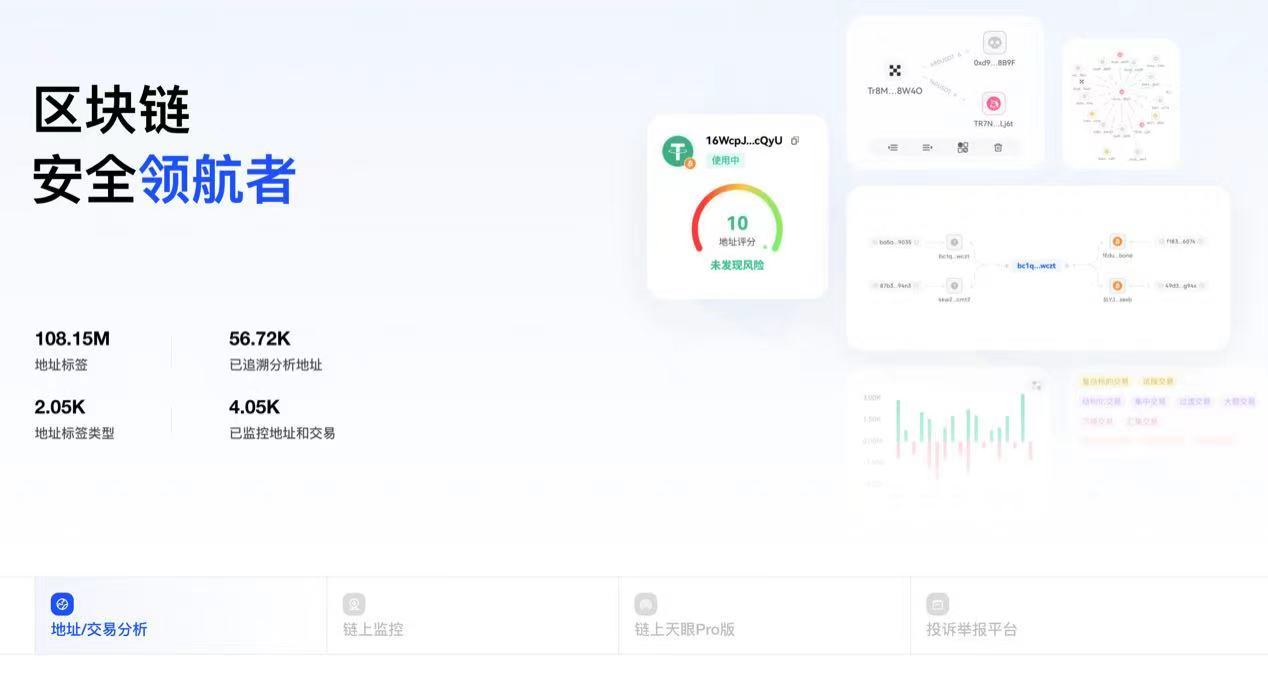Viewport: 1268px width, 674px height.
Task: Click the 未发现风险 risk result text
Action: 737,265
